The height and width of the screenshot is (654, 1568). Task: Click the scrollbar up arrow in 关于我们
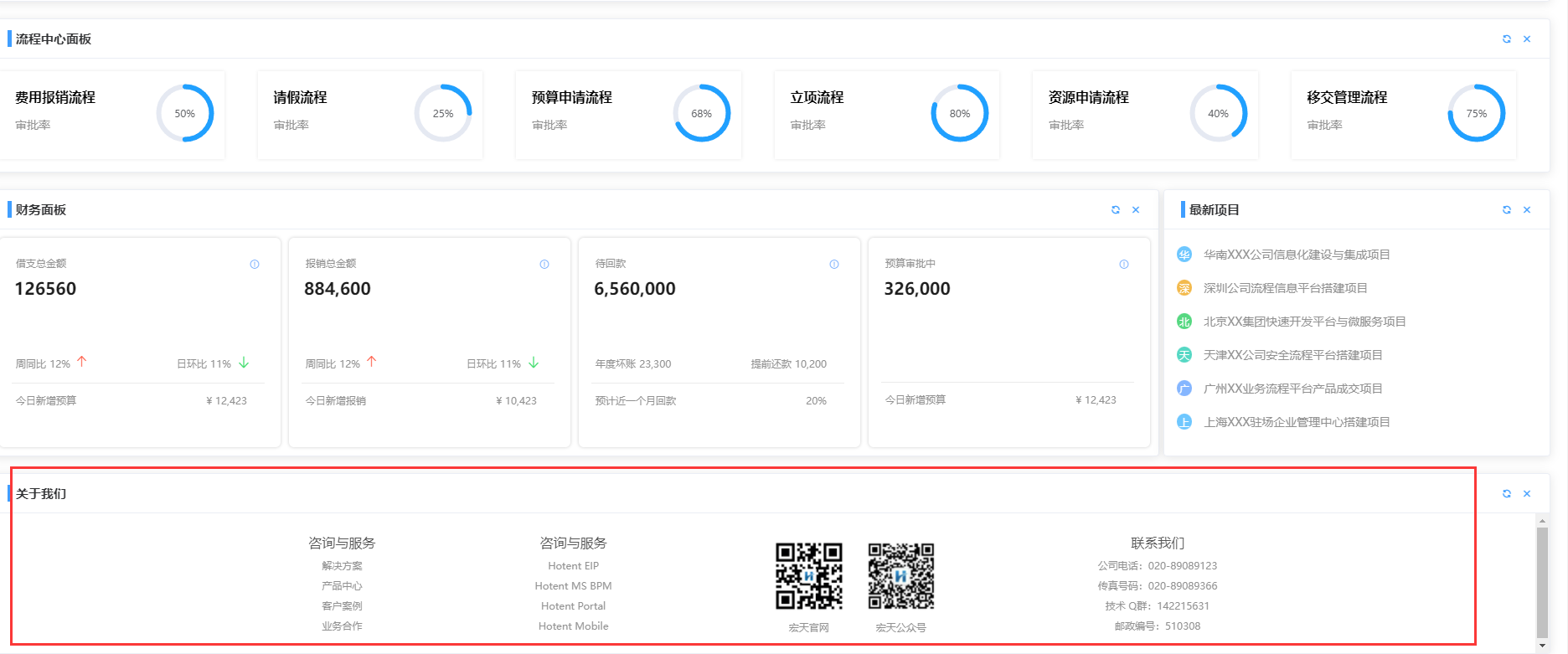(x=1542, y=521)
